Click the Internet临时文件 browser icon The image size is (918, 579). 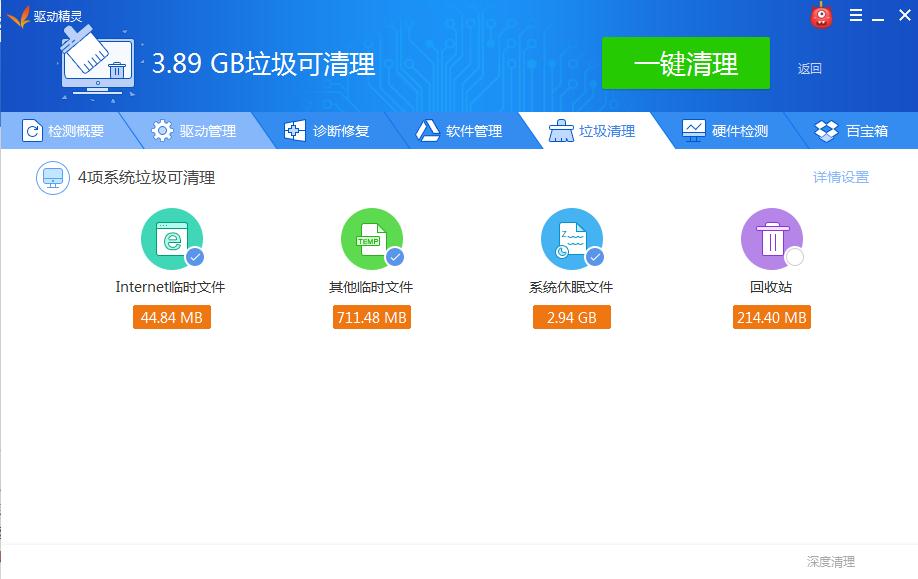coord(172,239)
